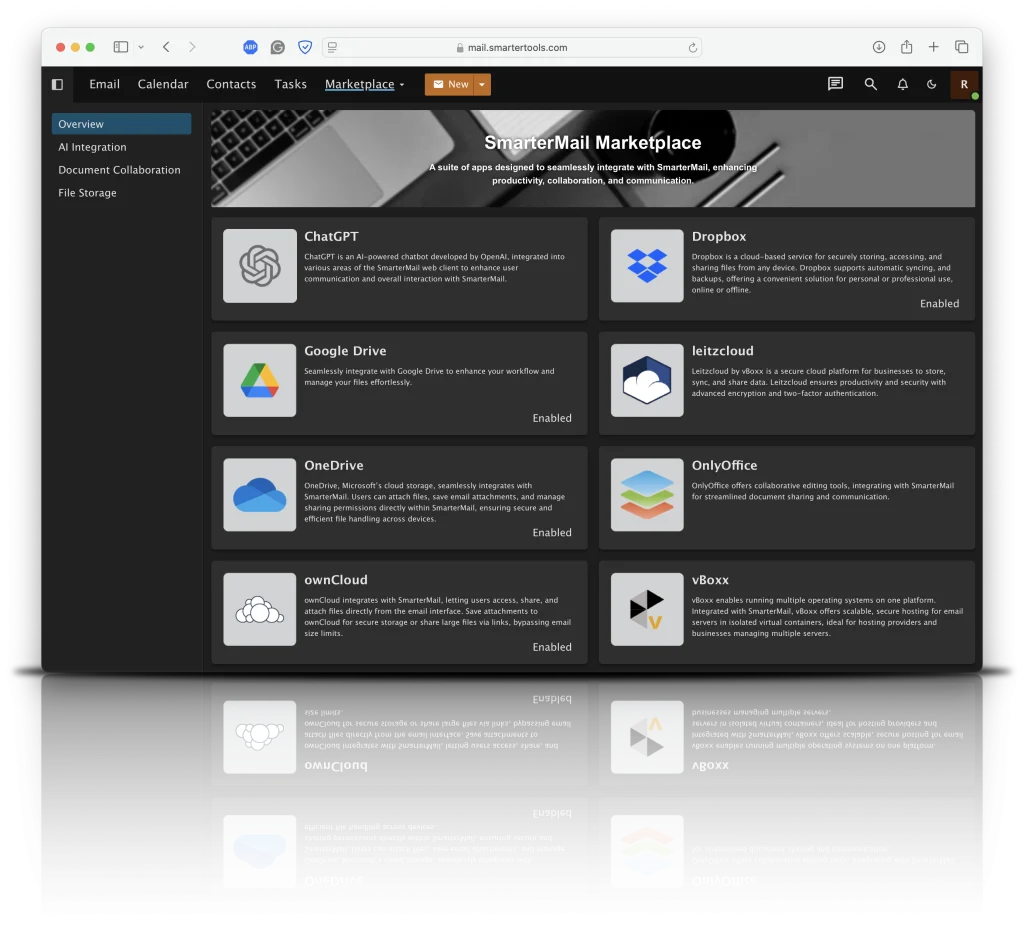Open the leitzcloud logo tile
Screen dimensions: 1024x941
[x=647, y=380]
